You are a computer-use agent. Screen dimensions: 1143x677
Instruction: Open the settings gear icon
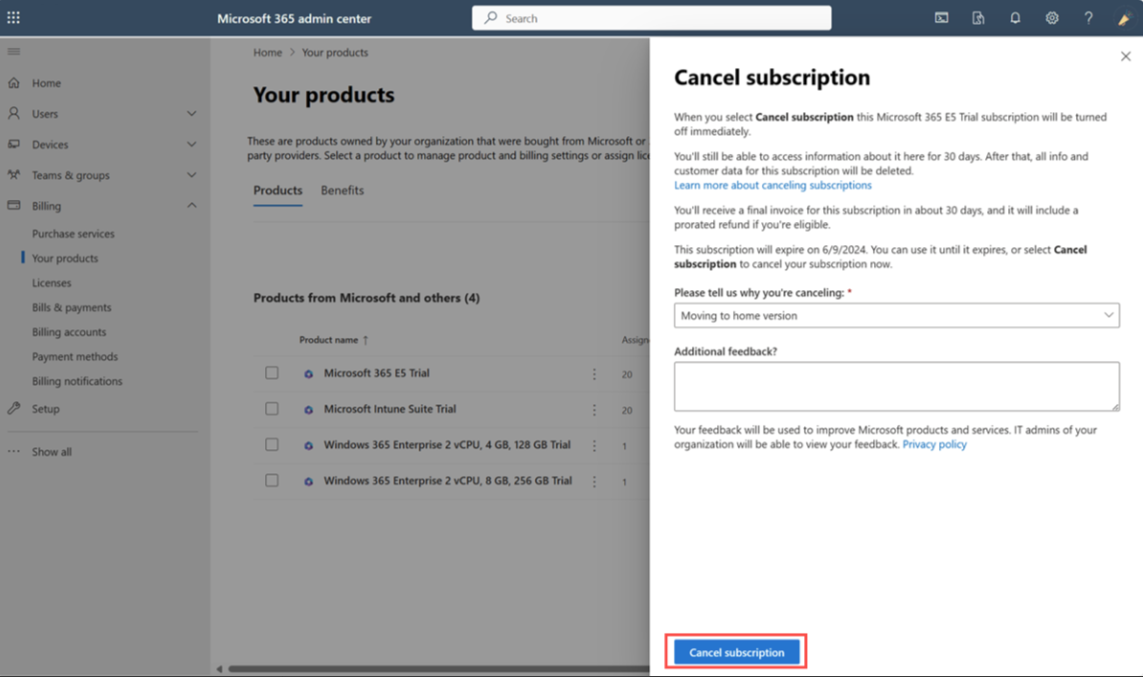click(1052, 17)
